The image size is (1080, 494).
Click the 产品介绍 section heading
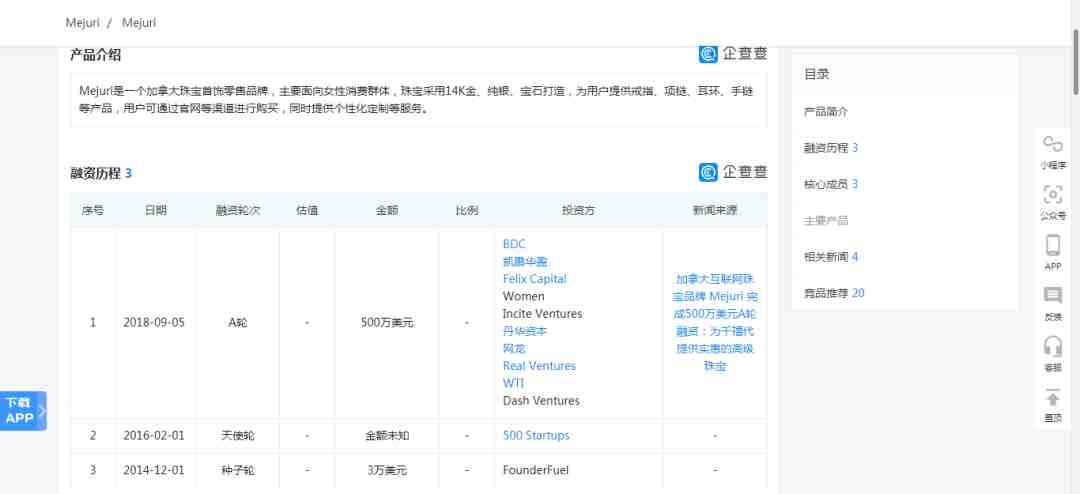(95, 55)
